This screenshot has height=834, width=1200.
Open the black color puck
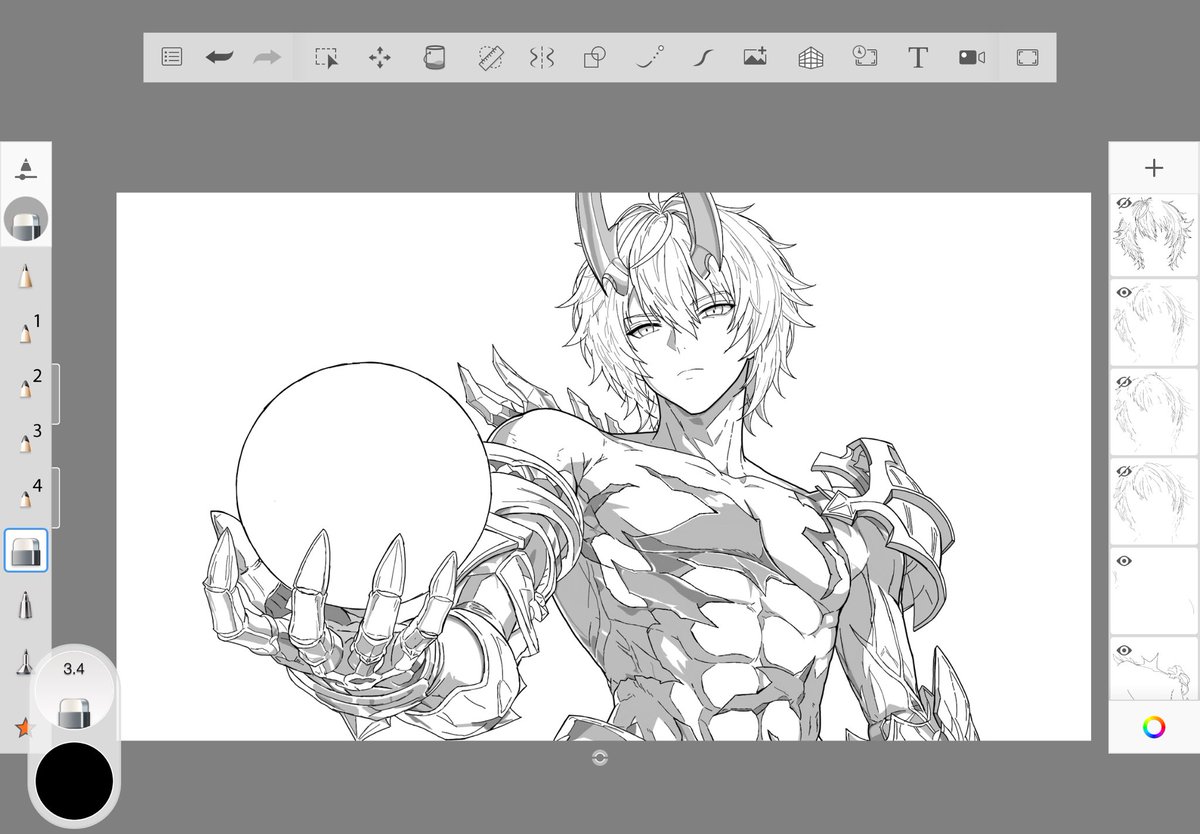click(74, 780)
